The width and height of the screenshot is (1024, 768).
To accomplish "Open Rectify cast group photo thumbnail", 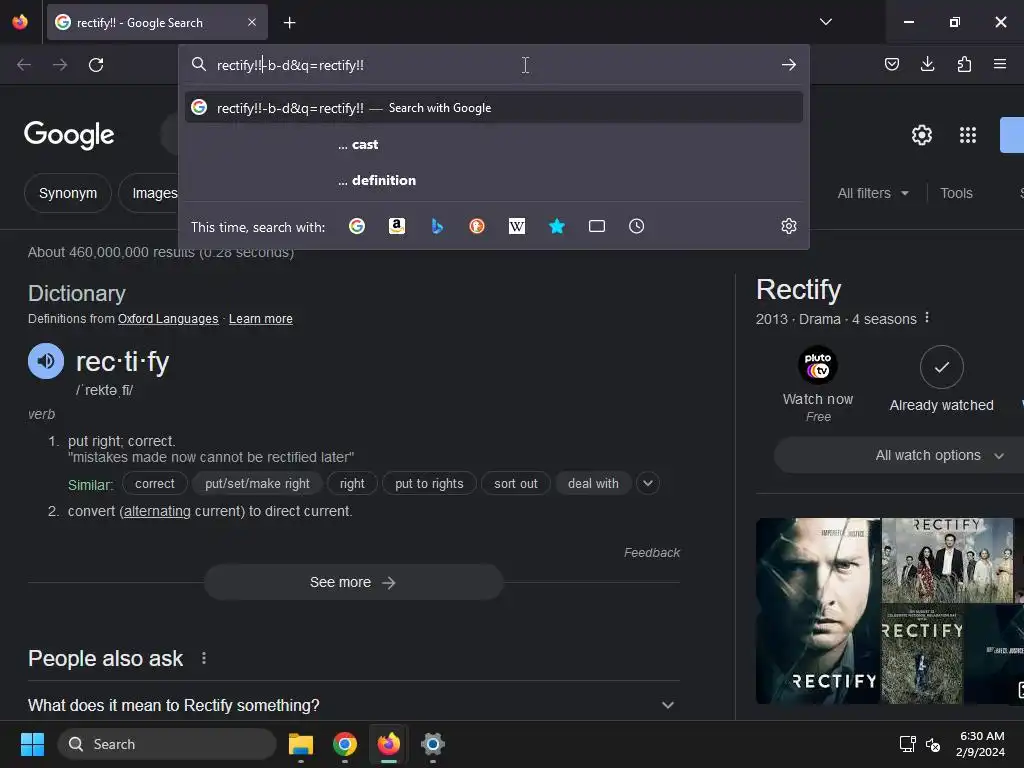I will tap(947, 560).
